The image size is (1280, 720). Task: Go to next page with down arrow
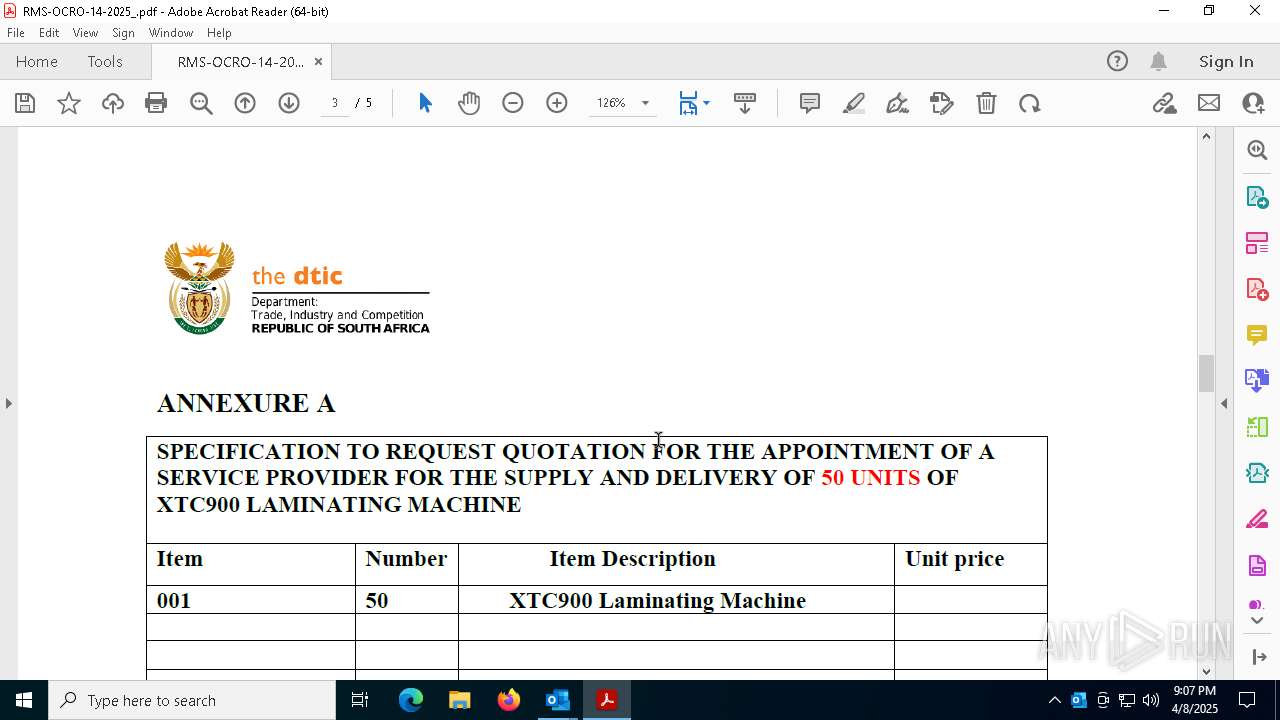click(289, 103)
